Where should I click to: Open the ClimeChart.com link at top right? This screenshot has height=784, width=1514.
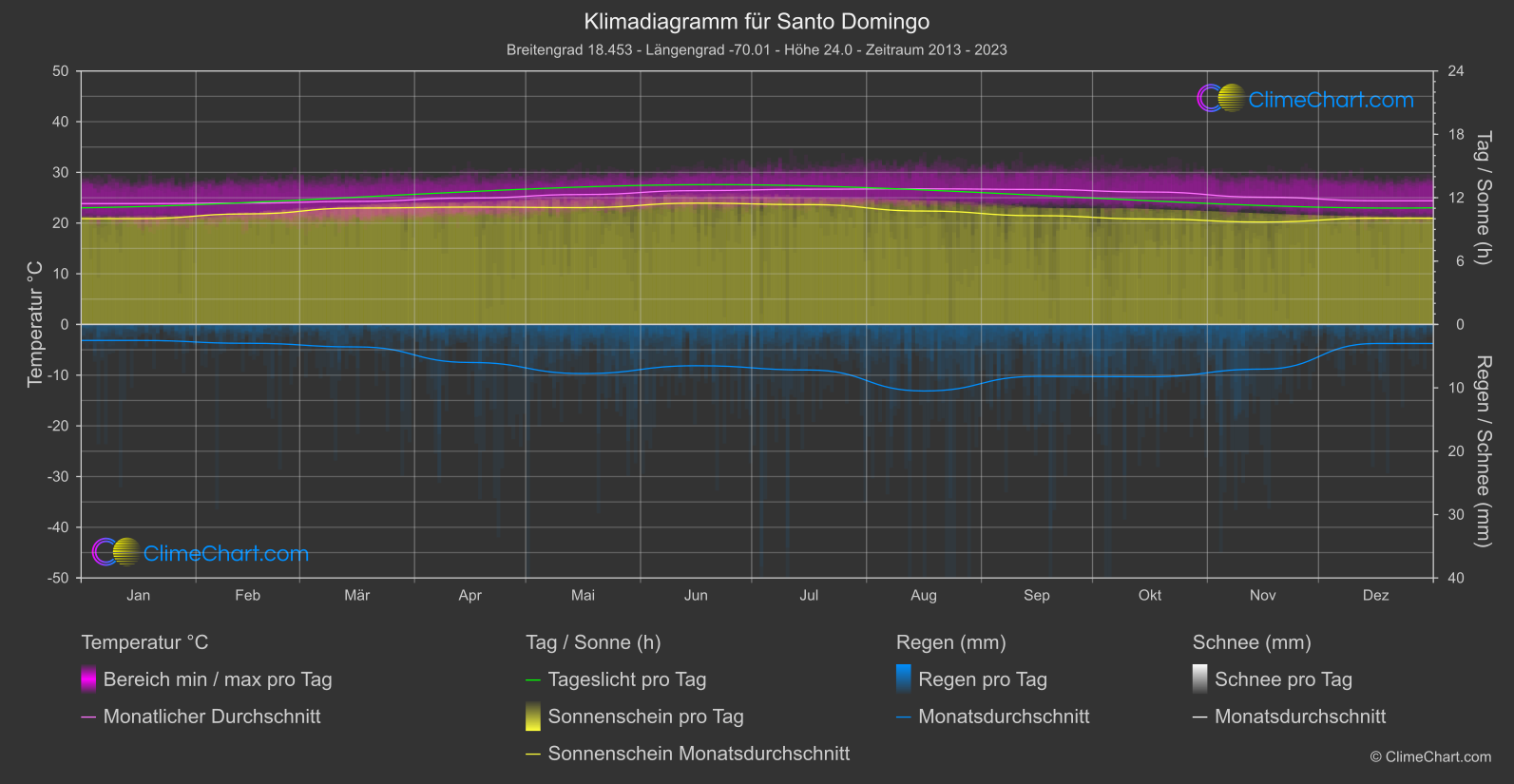(1331, 100)
